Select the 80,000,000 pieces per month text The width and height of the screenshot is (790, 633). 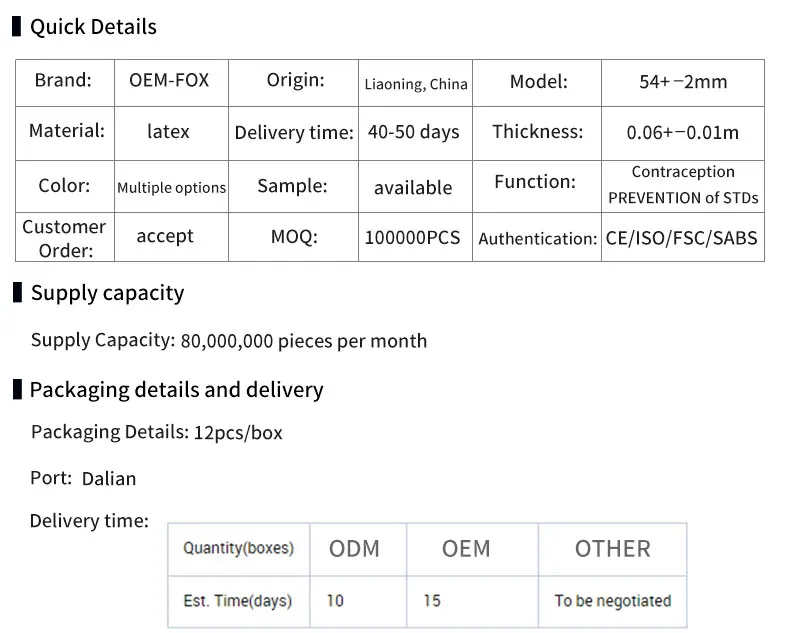[x=304, y=341]
